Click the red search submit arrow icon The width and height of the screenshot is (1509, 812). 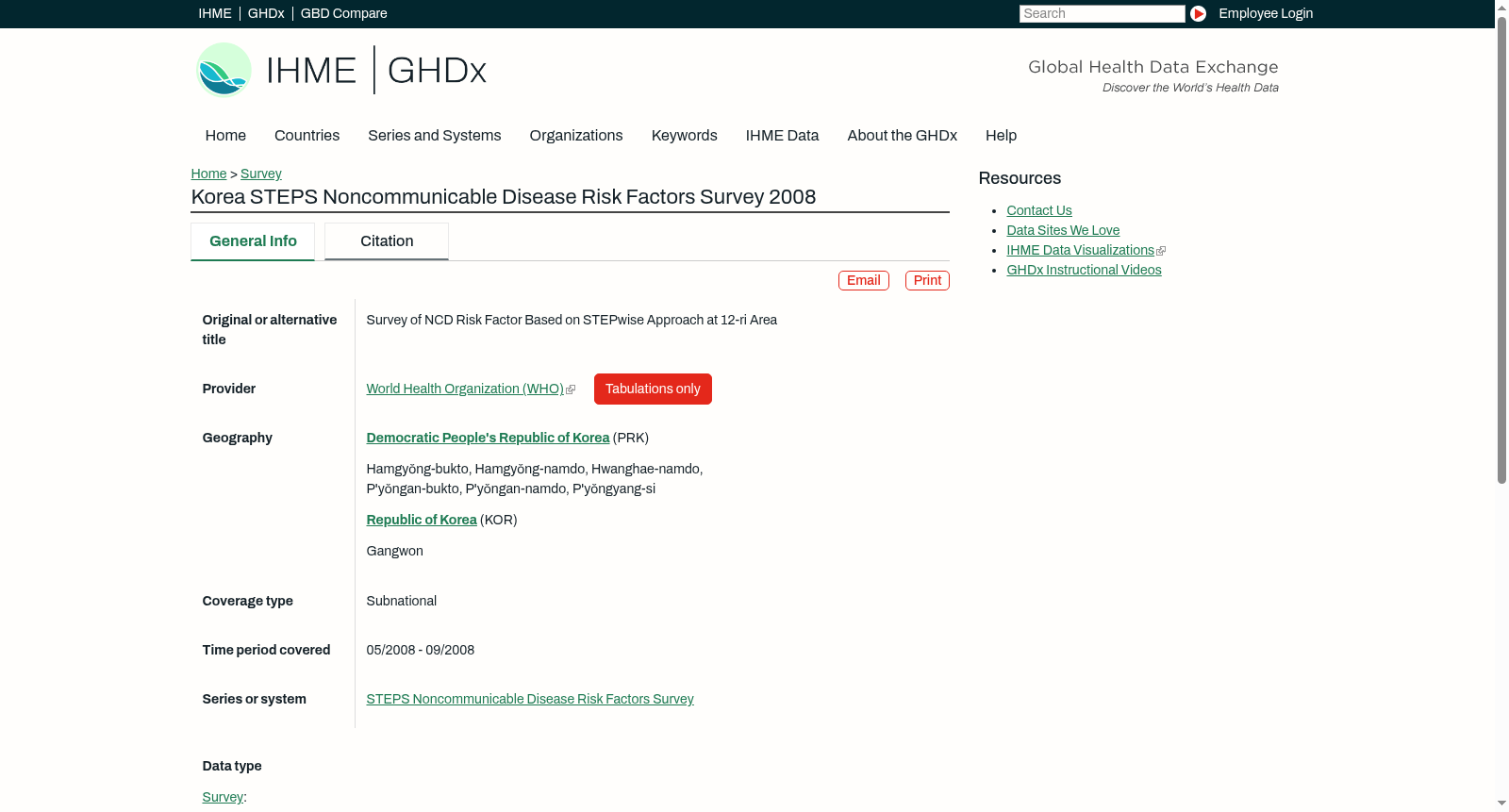[1198, 13]
